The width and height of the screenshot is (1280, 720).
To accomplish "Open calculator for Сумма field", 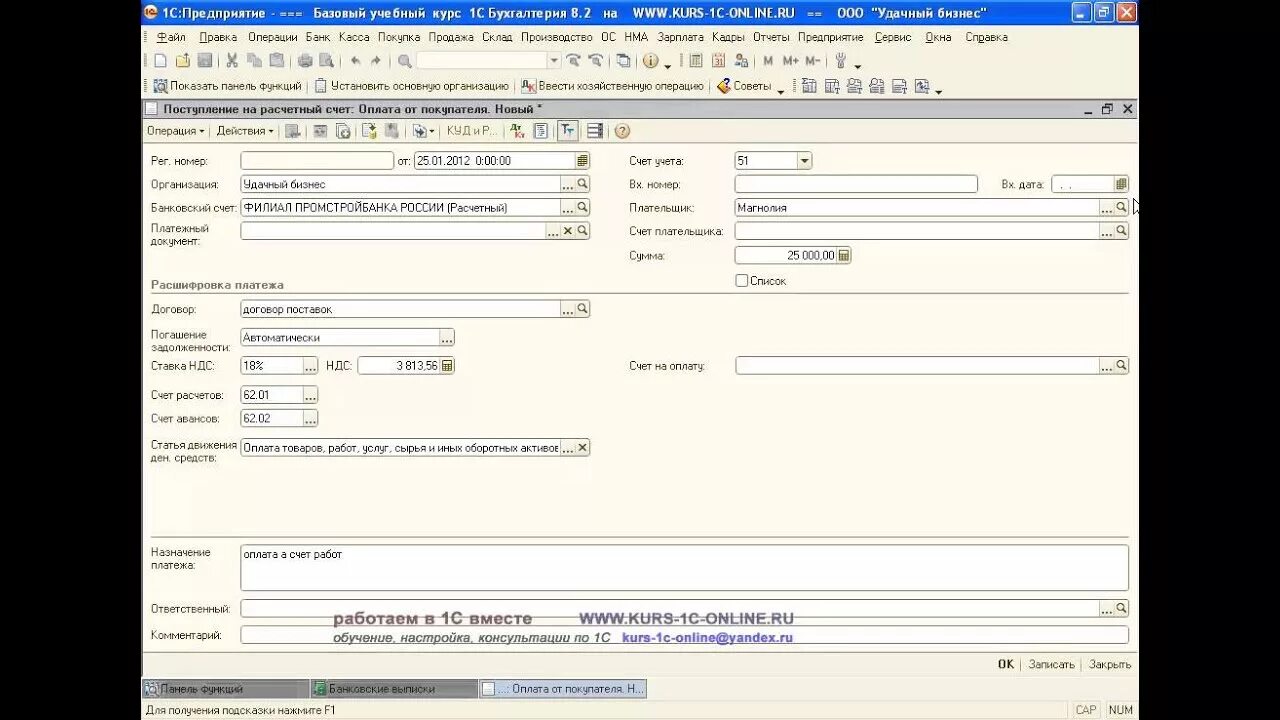I will (x=844, y=255).
